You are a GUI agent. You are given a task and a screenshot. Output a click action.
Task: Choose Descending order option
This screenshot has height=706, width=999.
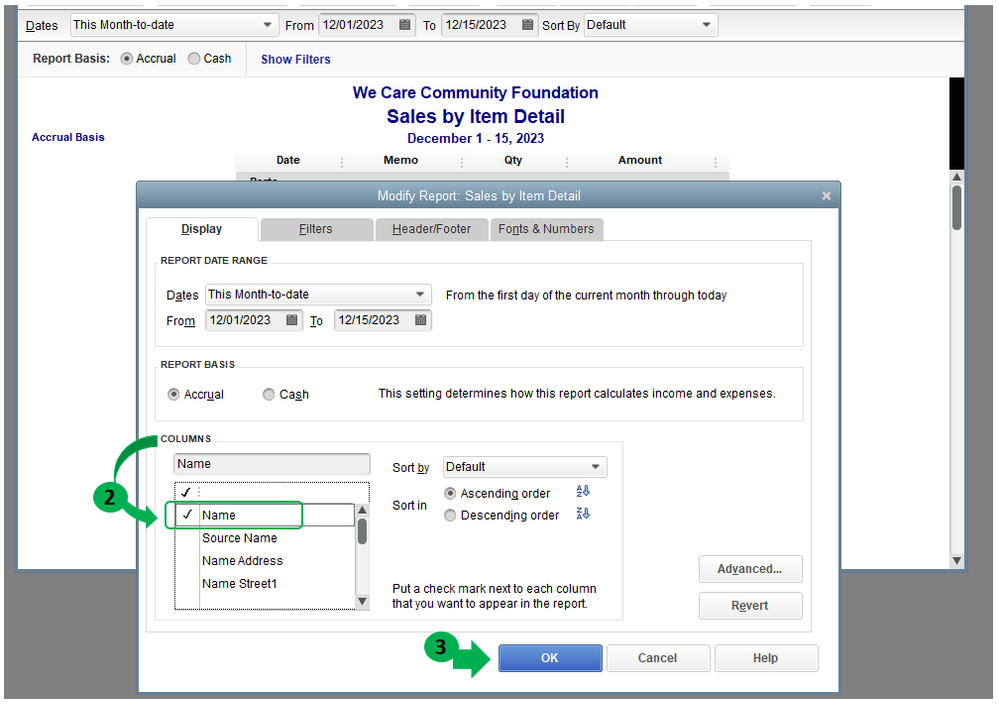pyautogui.click(x=450, y=515)
